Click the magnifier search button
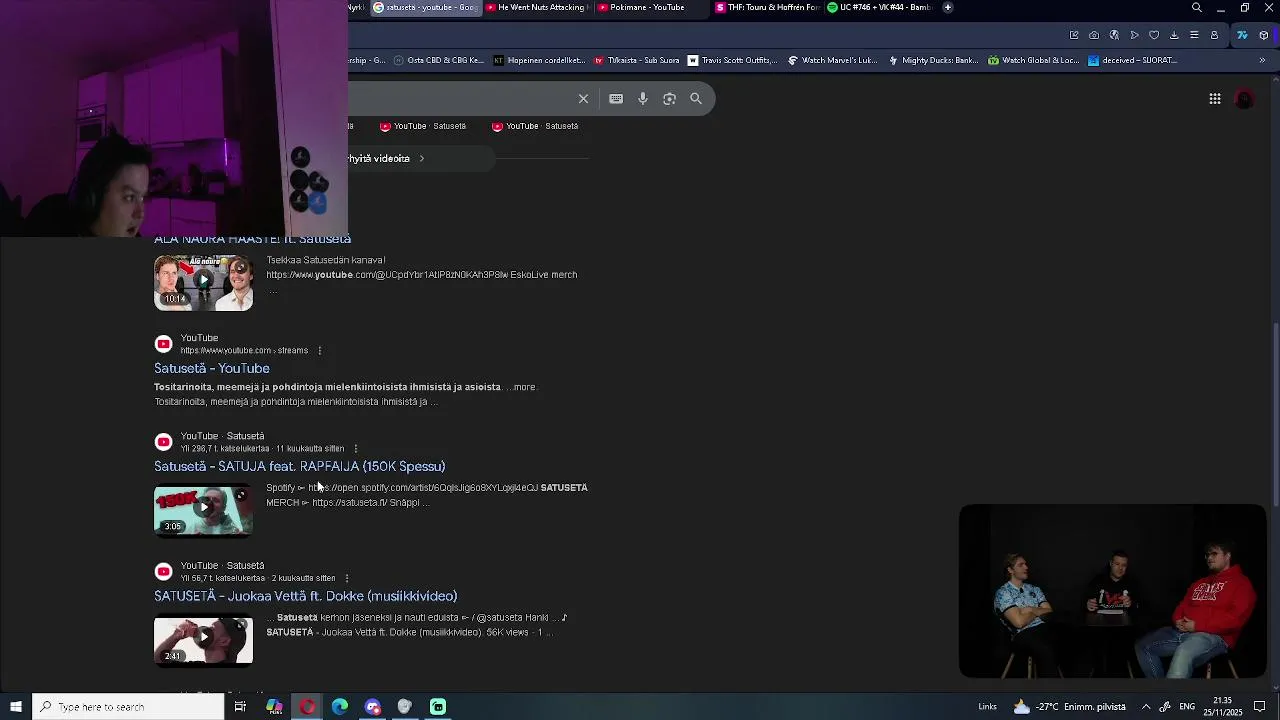This screenshot has height=720, width=1280. click(696, 99)
